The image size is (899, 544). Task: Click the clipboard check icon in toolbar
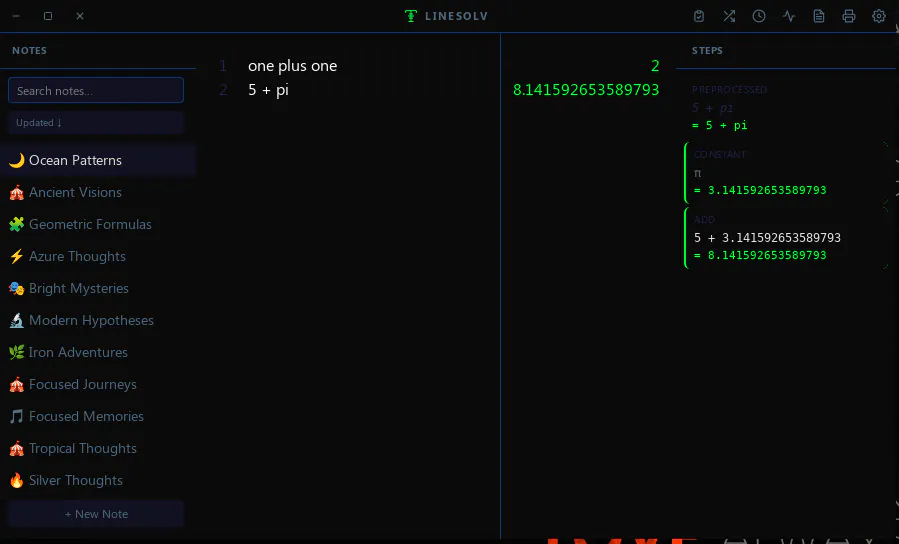(x=699, y=16)
